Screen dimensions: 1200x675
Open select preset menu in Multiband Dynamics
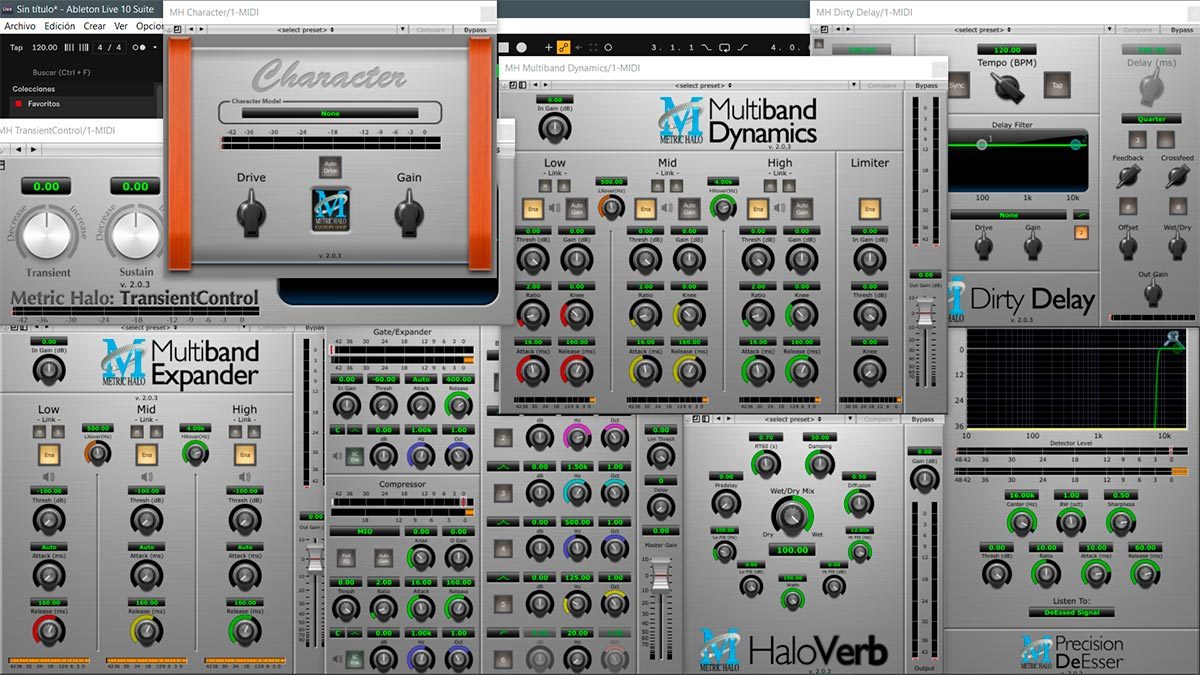click(704, 85)
